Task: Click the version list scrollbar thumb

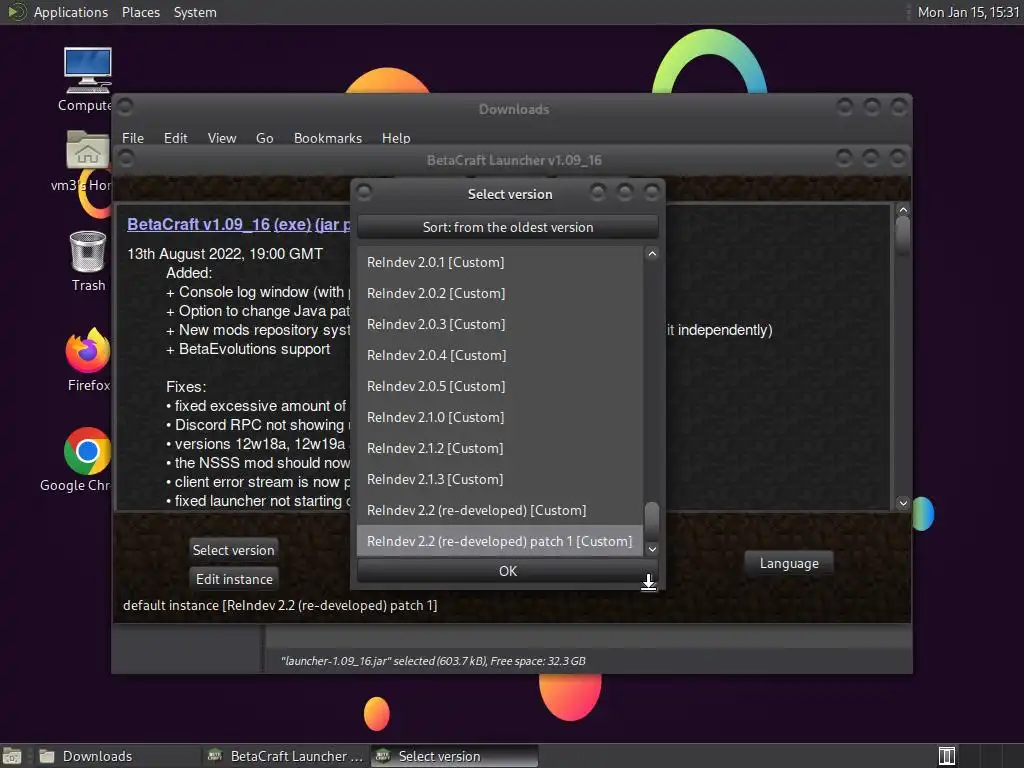Action: [652, 520]
